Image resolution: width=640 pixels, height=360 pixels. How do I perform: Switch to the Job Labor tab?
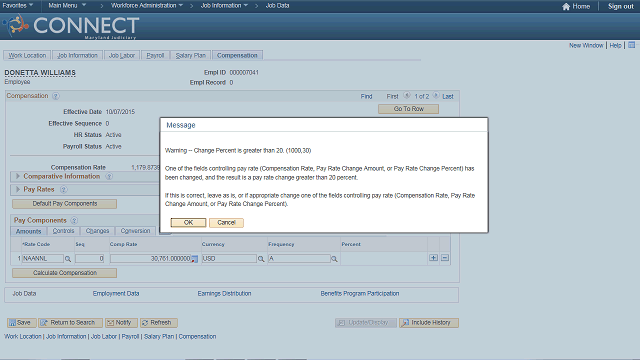point(122,56)
